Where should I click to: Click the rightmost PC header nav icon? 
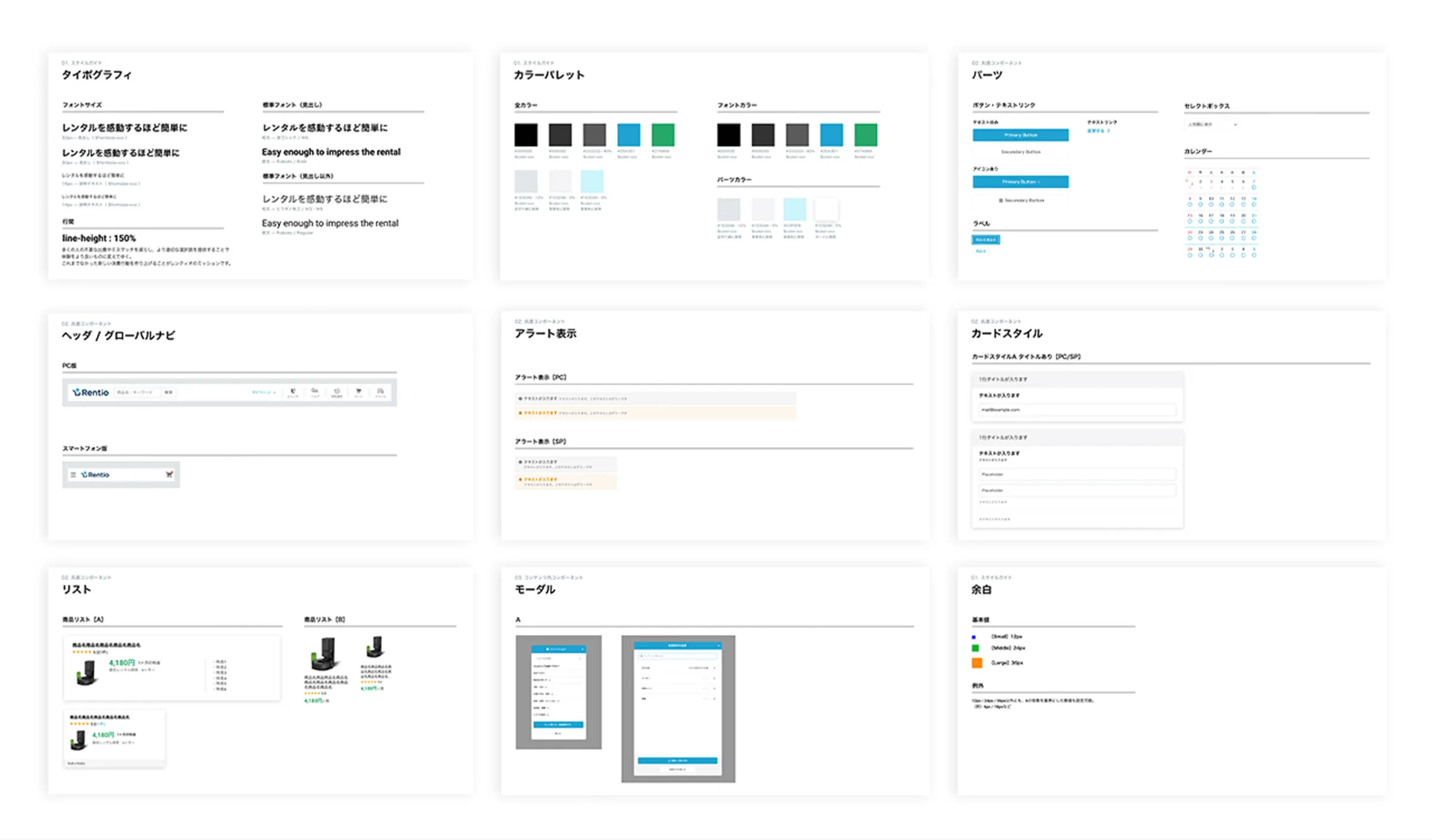coord(381,391)
